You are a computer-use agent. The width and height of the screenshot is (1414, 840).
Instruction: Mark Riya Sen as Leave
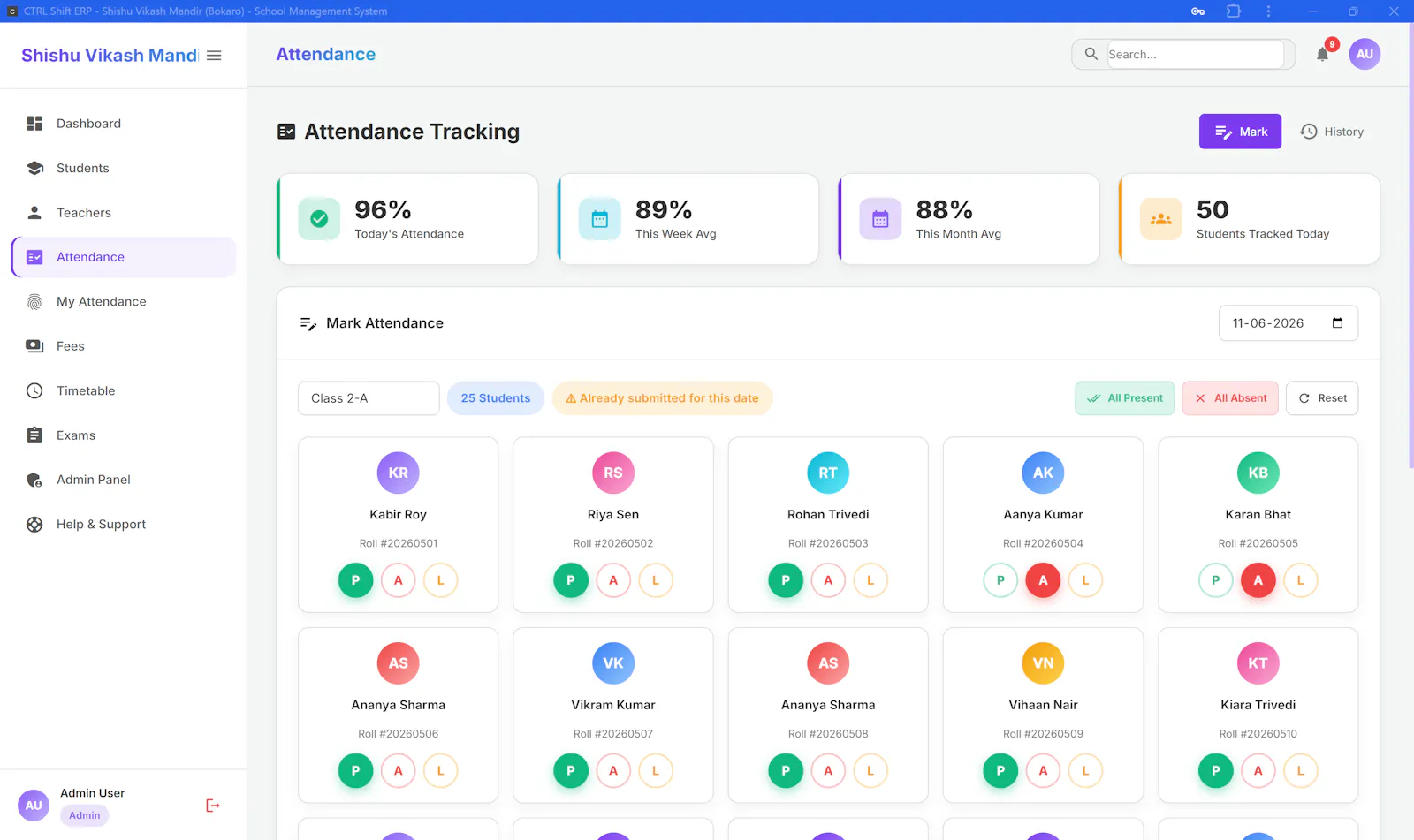coord(656,580)
